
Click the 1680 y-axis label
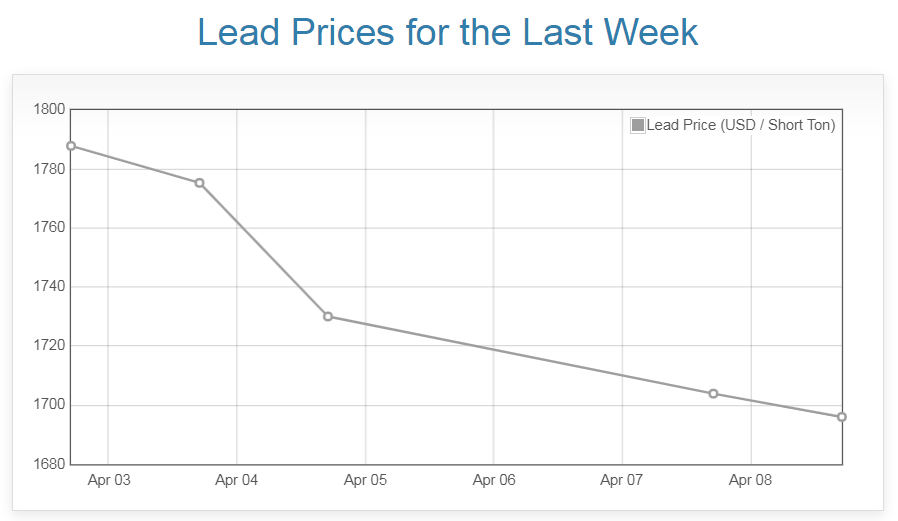coord(49,464)
